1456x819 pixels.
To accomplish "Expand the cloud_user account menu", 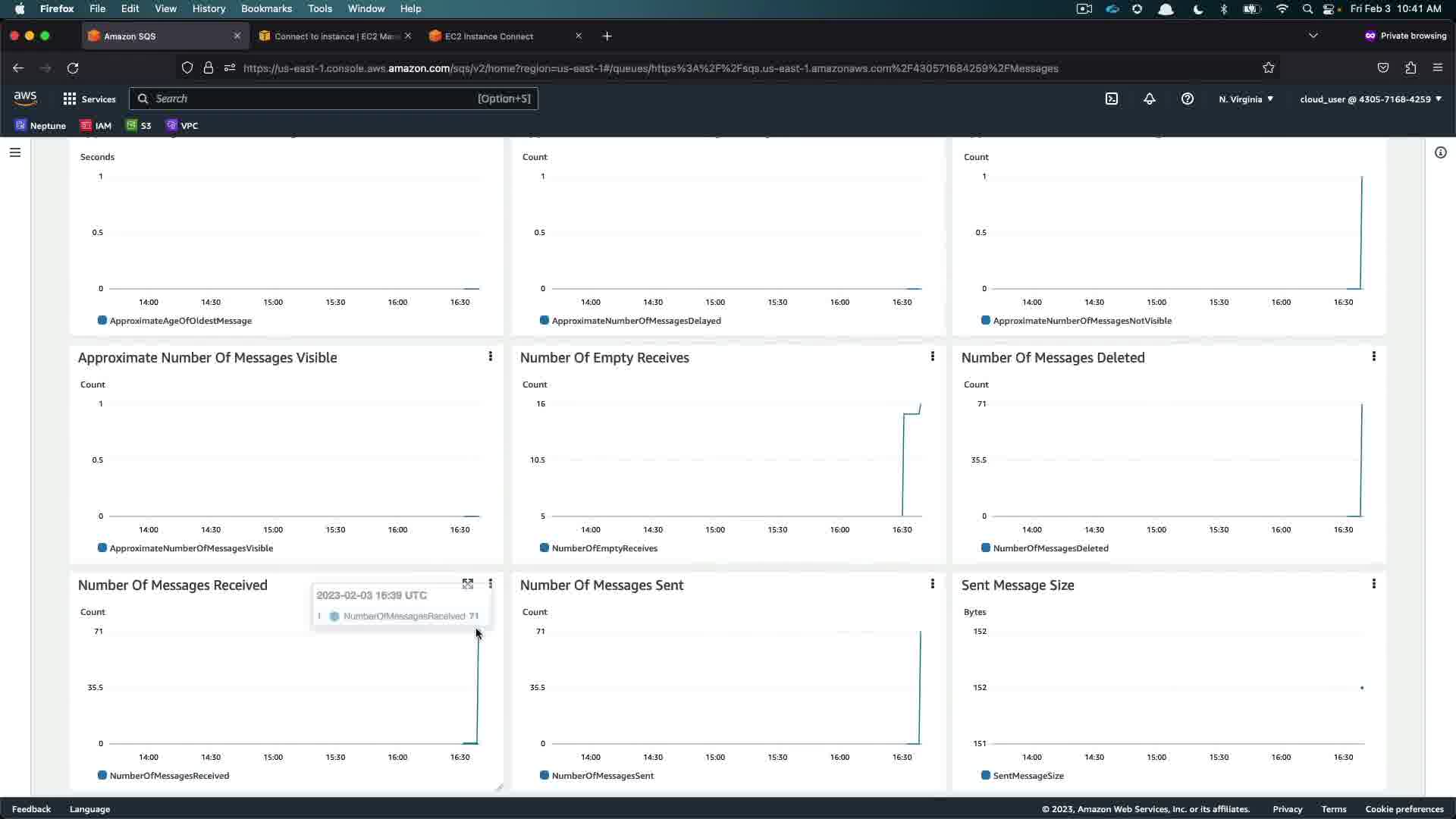I will pos(1370,99).
